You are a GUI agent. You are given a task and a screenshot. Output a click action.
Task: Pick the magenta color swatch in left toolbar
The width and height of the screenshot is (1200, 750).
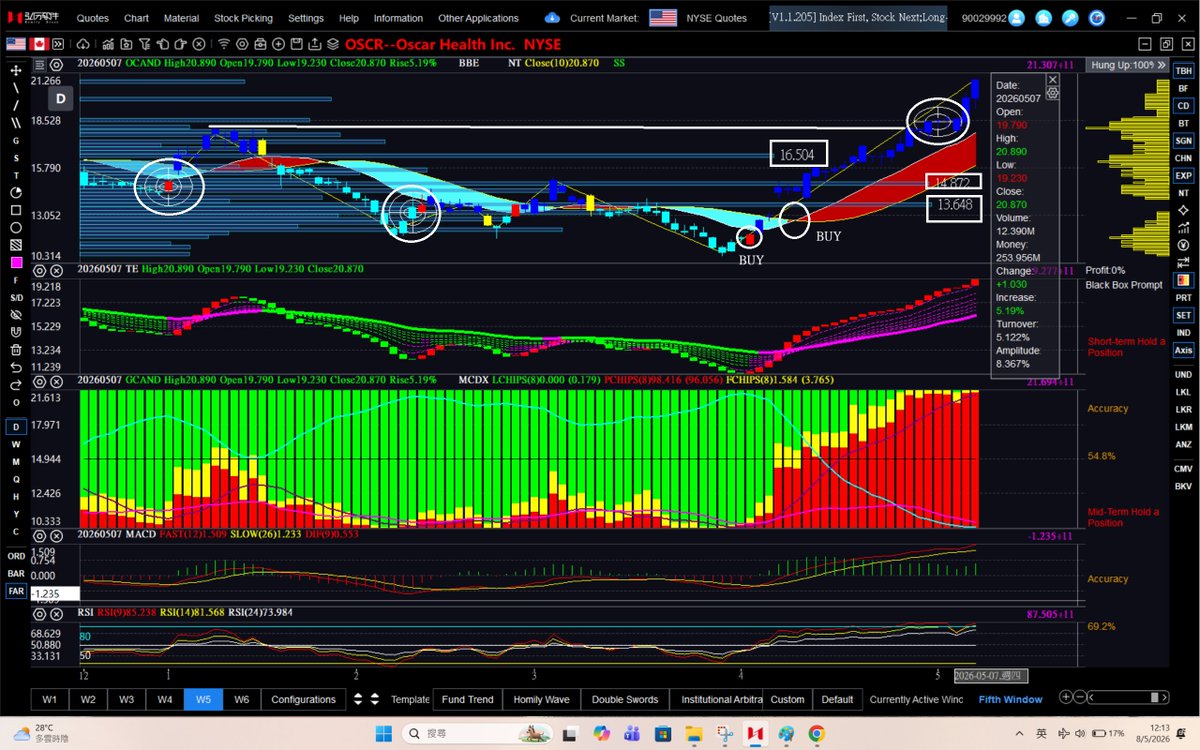tap(16, 262)
